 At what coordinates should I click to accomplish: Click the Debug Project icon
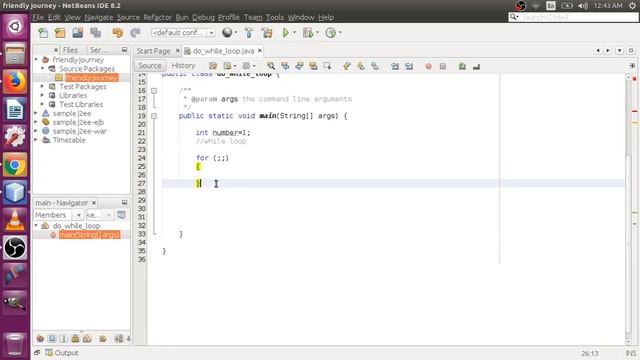pyautogui.click(x=308, y=33)
